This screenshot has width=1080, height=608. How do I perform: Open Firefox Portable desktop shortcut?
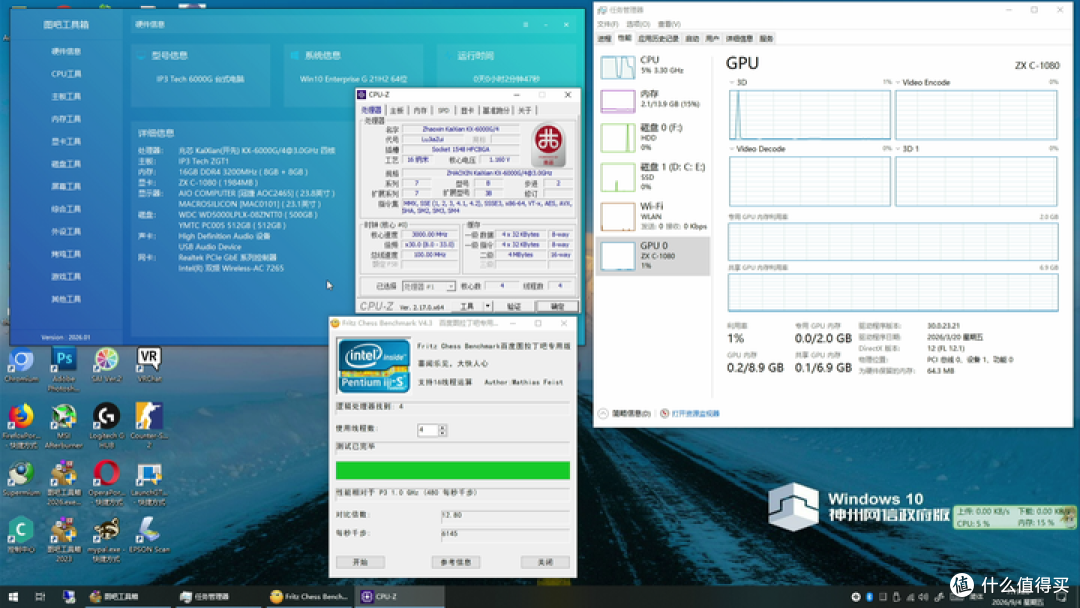21,426
